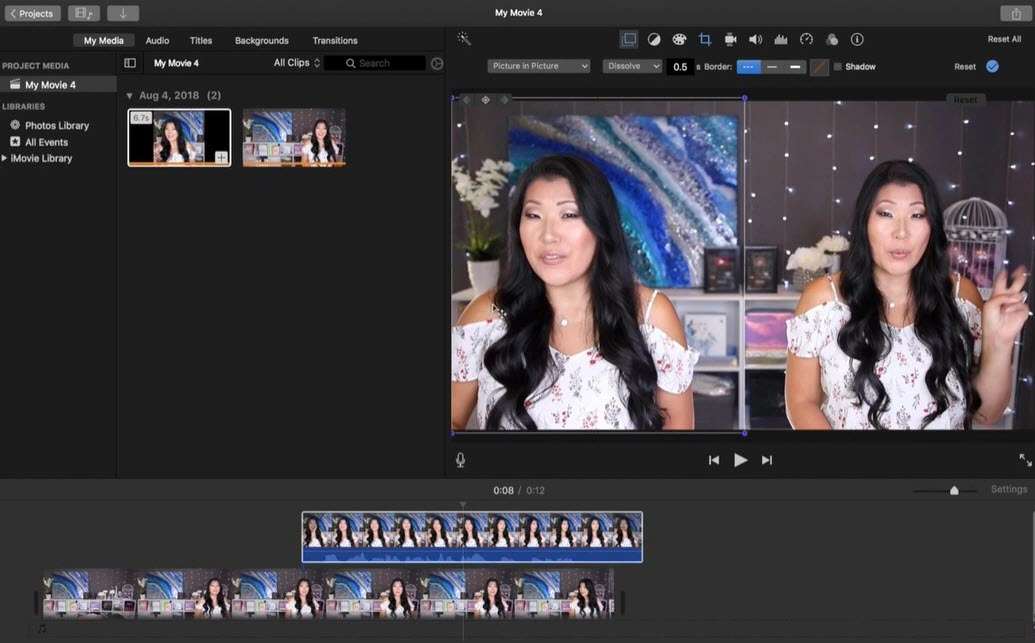Switch to the My Media tab
Image resolution: width=1035 pixels, height=643 pixels.
104,40
